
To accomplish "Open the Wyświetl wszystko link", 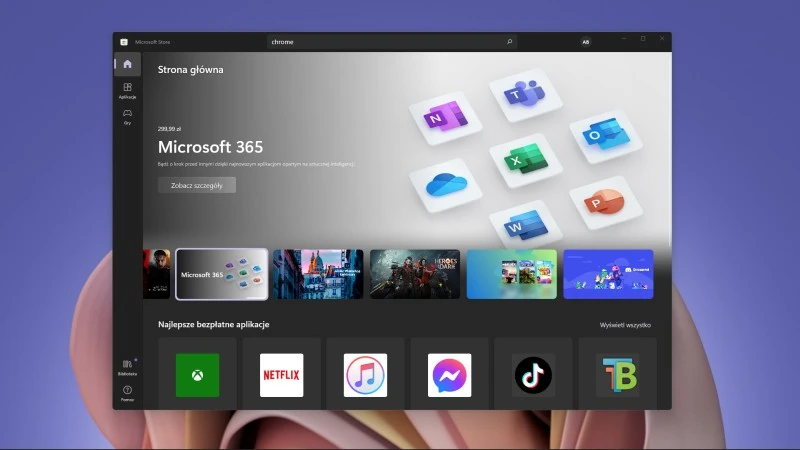I will point(625,325).
